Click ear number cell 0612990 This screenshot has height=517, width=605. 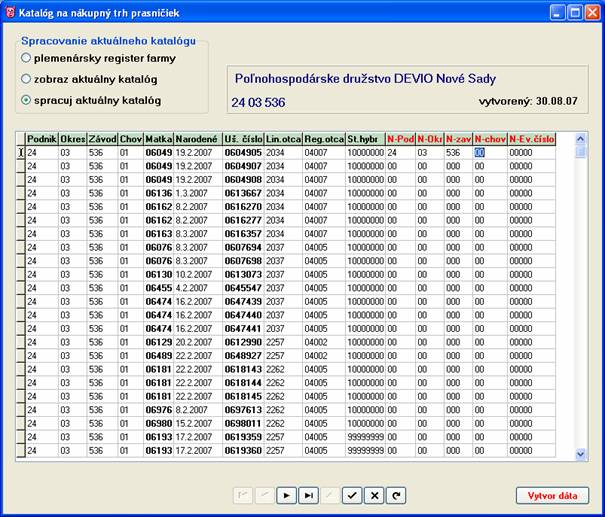tap(243, 342)
